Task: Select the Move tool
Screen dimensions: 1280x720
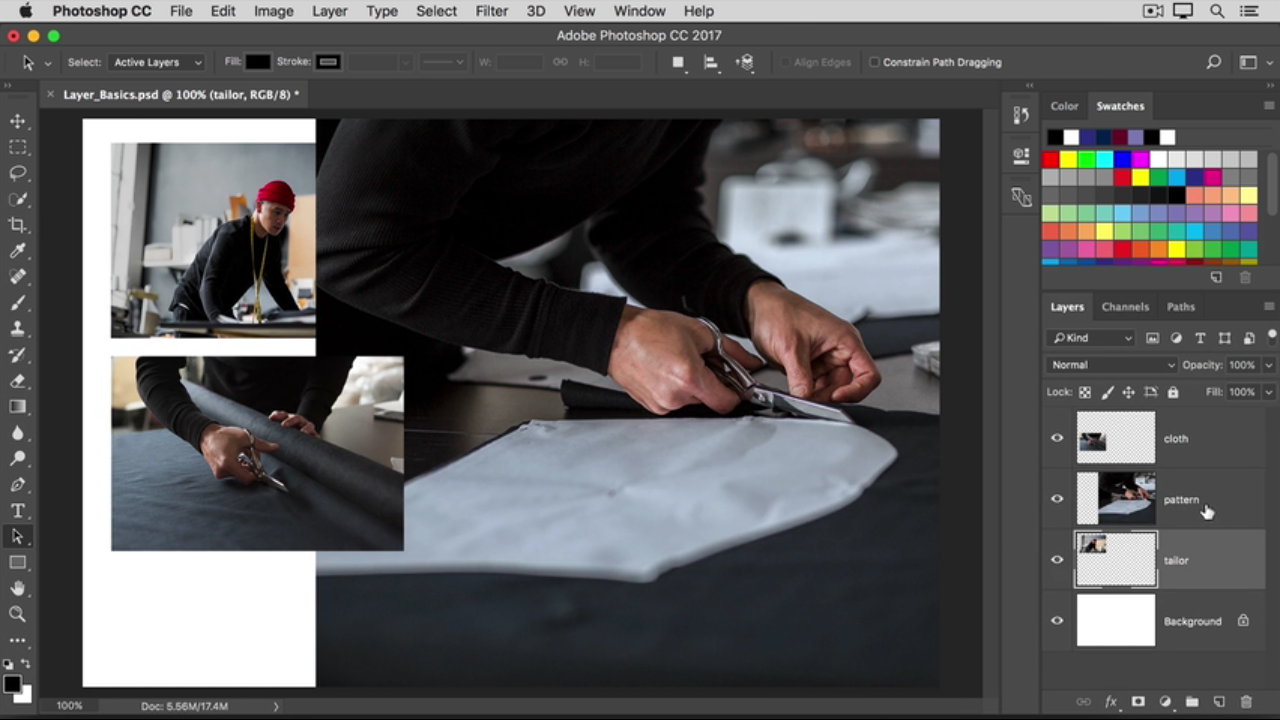Action: 18,121
